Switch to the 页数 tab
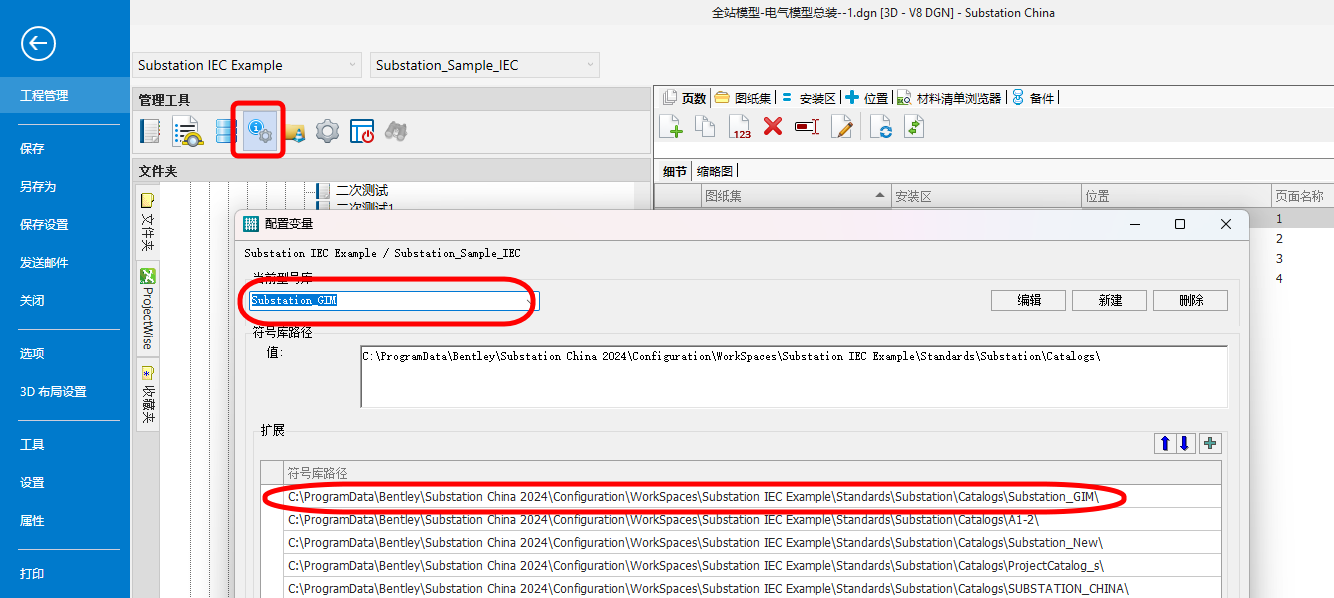This screenshot has width=1334, height=598. (x=685, y=98)
